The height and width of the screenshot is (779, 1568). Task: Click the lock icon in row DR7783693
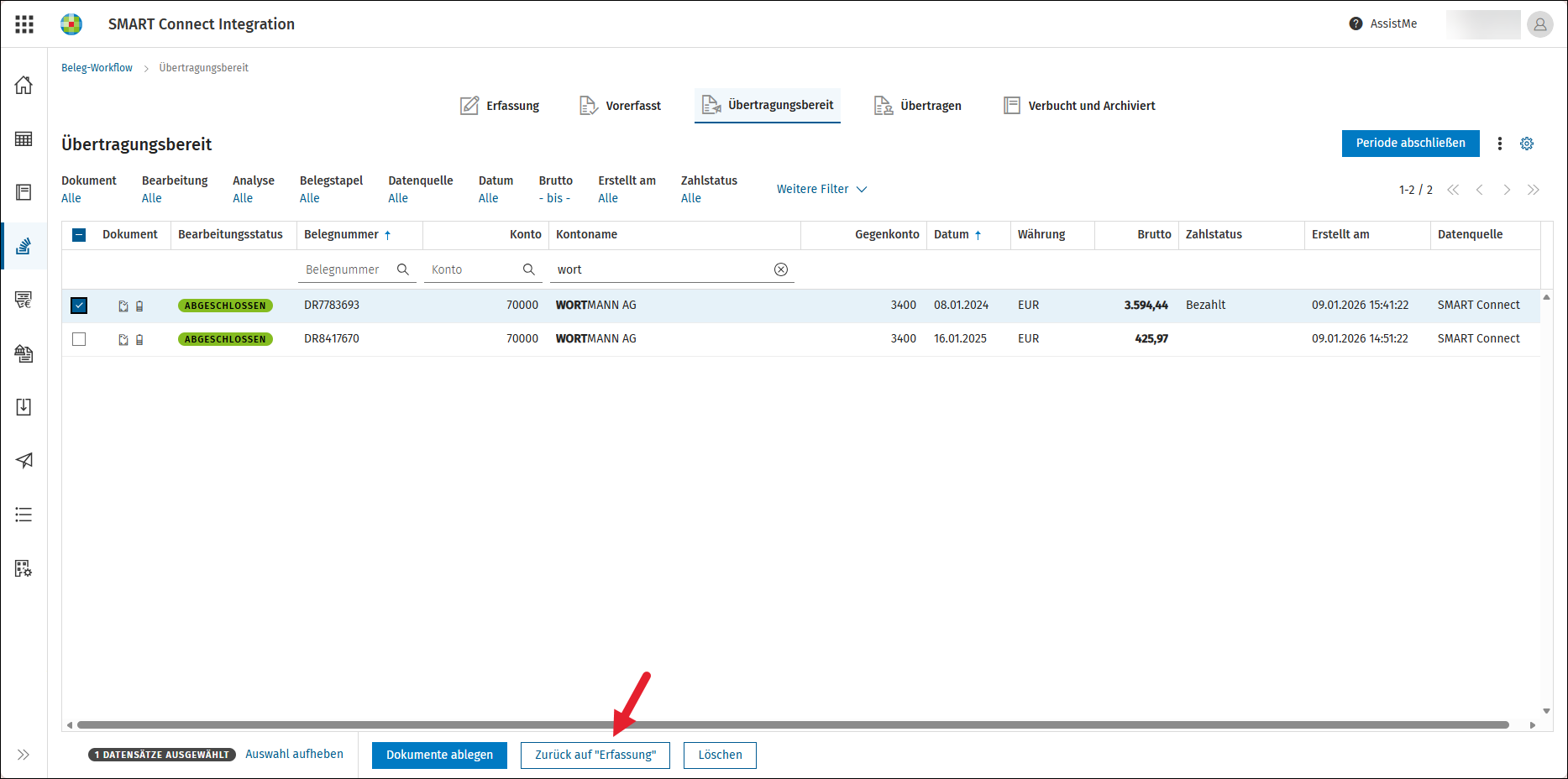(x=139, y=306)
